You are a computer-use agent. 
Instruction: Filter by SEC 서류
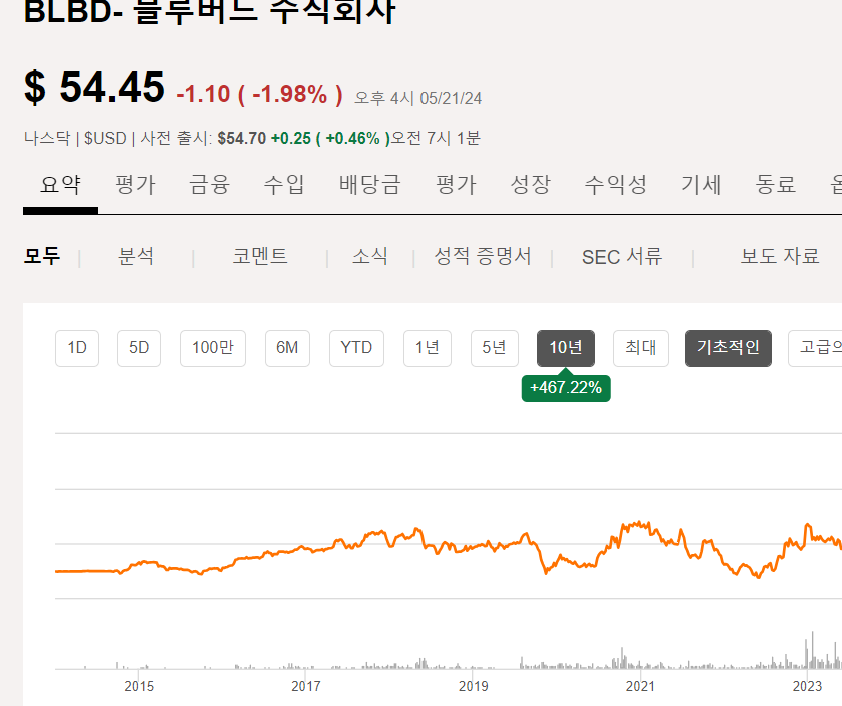click(622, 256)
